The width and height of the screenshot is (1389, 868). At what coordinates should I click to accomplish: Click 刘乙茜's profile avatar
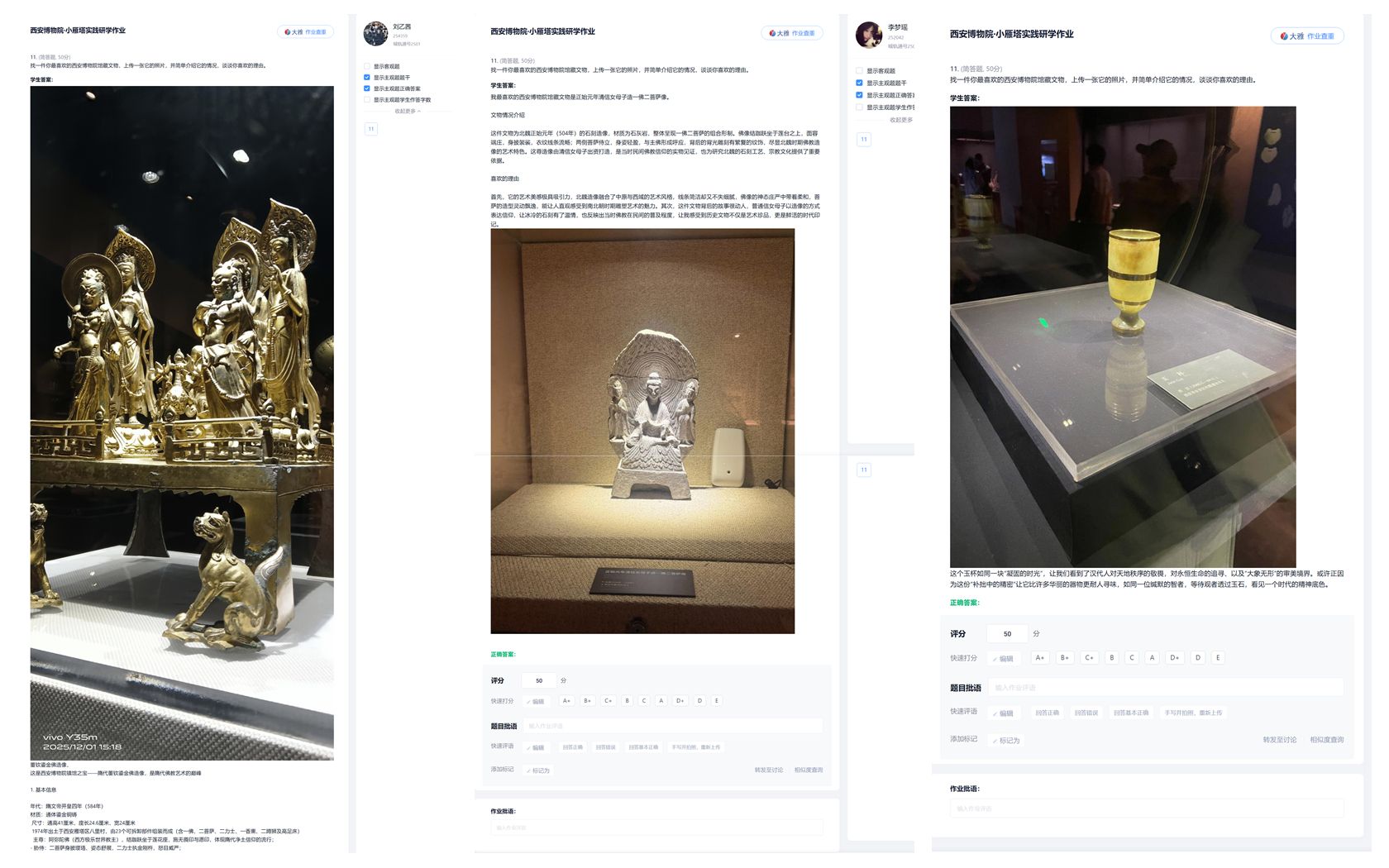coord(375,34)
